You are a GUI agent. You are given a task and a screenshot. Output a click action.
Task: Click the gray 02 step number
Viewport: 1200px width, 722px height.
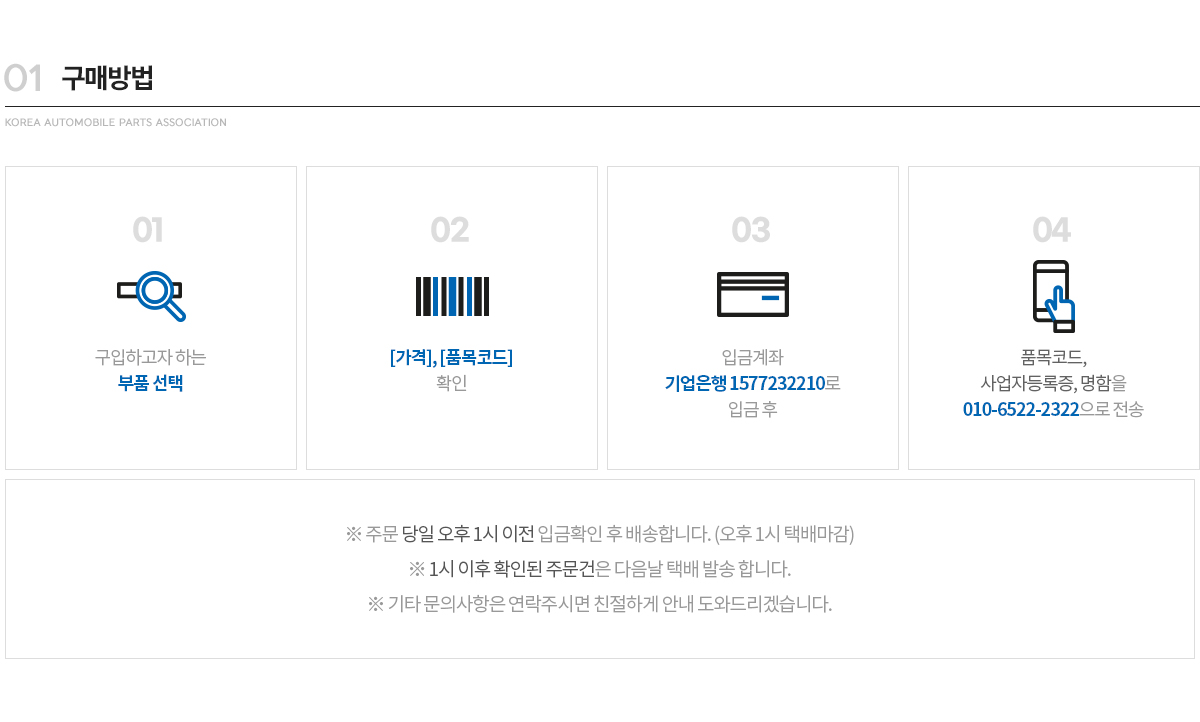pyautogui.click(x=450, y=230)
